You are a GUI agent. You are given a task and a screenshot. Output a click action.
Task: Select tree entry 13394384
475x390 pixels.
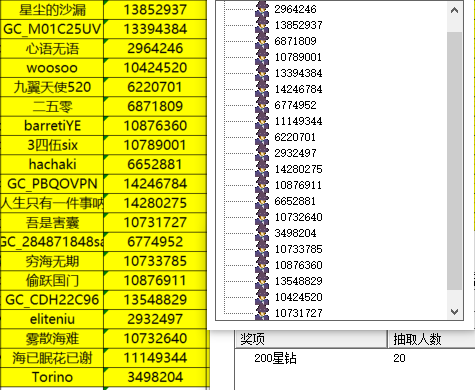click(x=298, y=73)
